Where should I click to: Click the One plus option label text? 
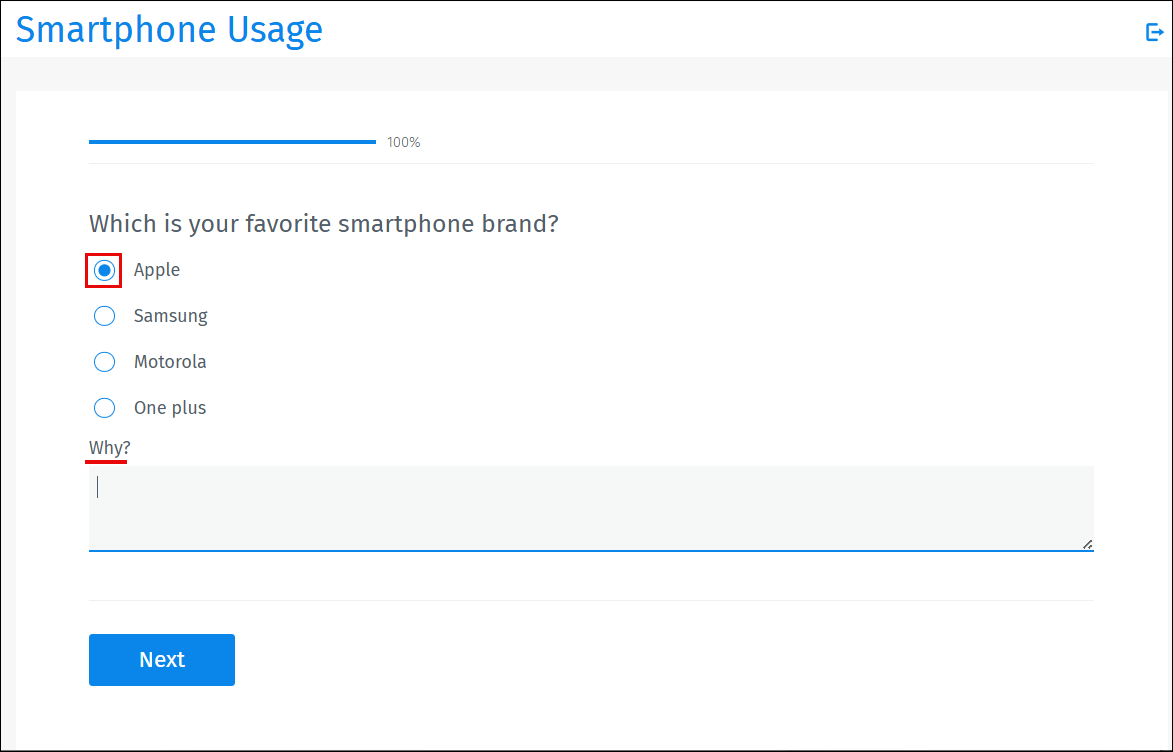tap(169, 407)
